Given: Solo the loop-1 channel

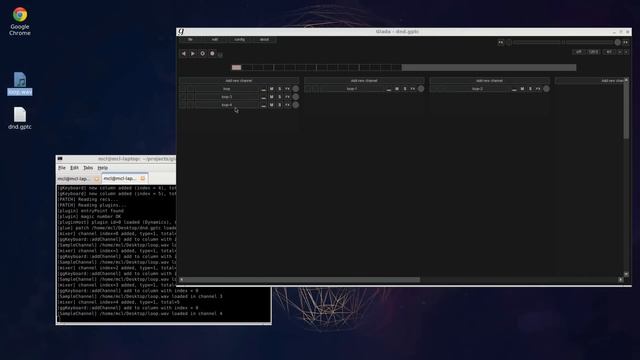Looking at the screenshot, I should 405,89.
